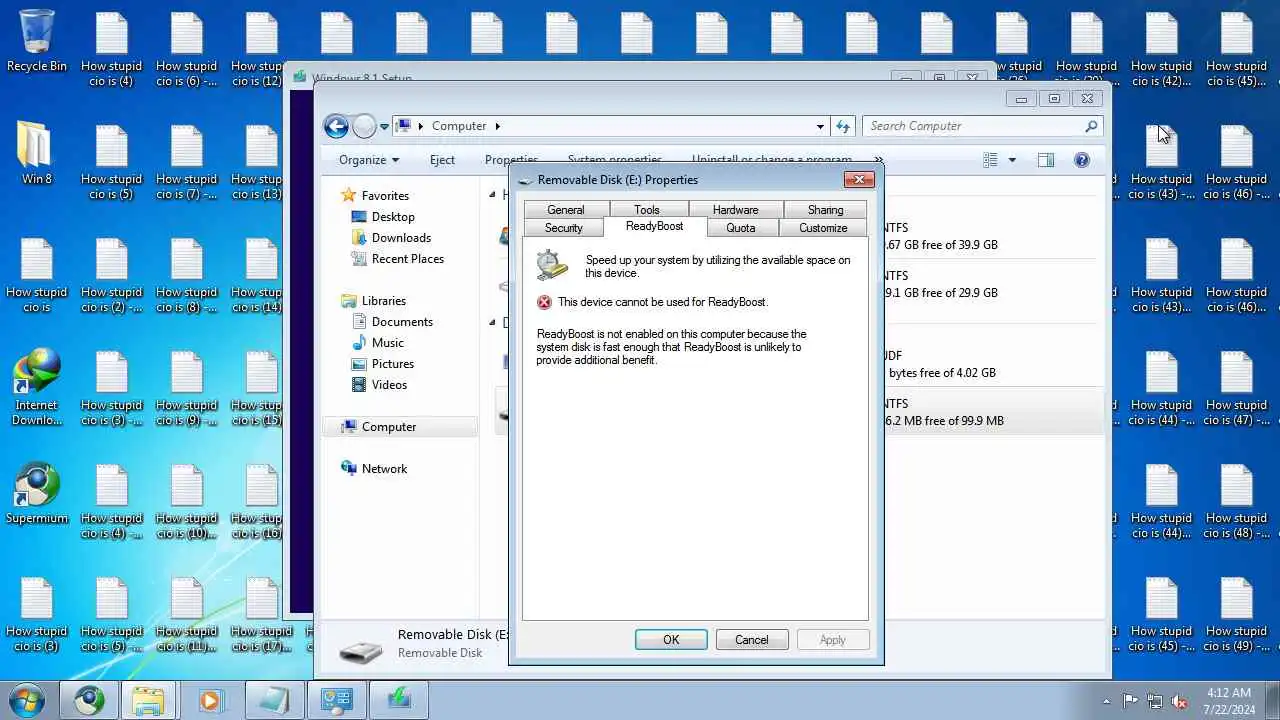Select the file 'How stupid cio is (7)'
Viewport: 1280px width, 720px height.
click(x=187, y=162)
